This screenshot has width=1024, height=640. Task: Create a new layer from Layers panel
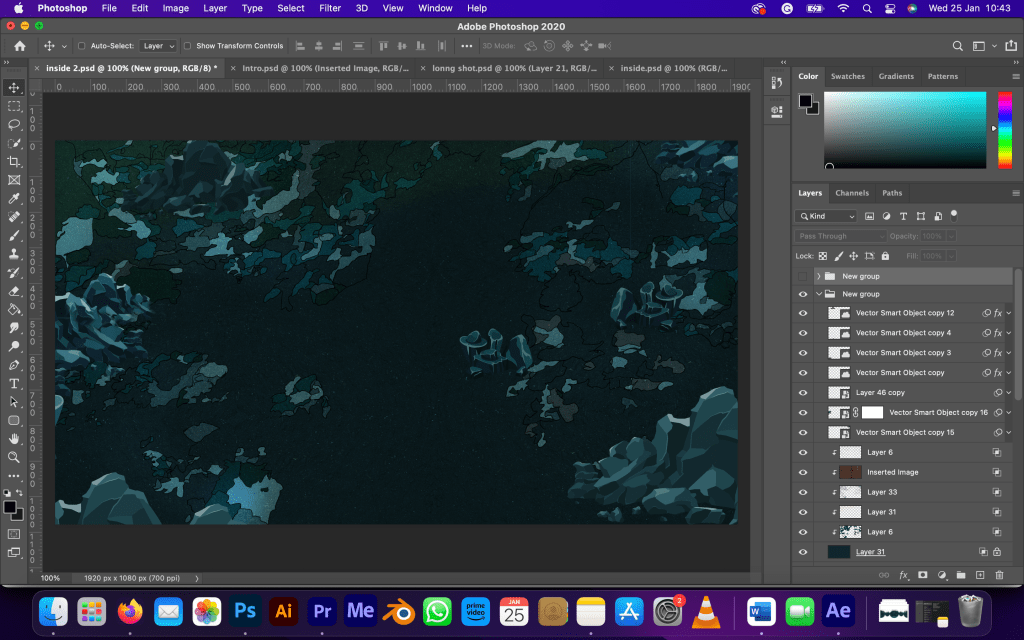[x=979, y=575]
